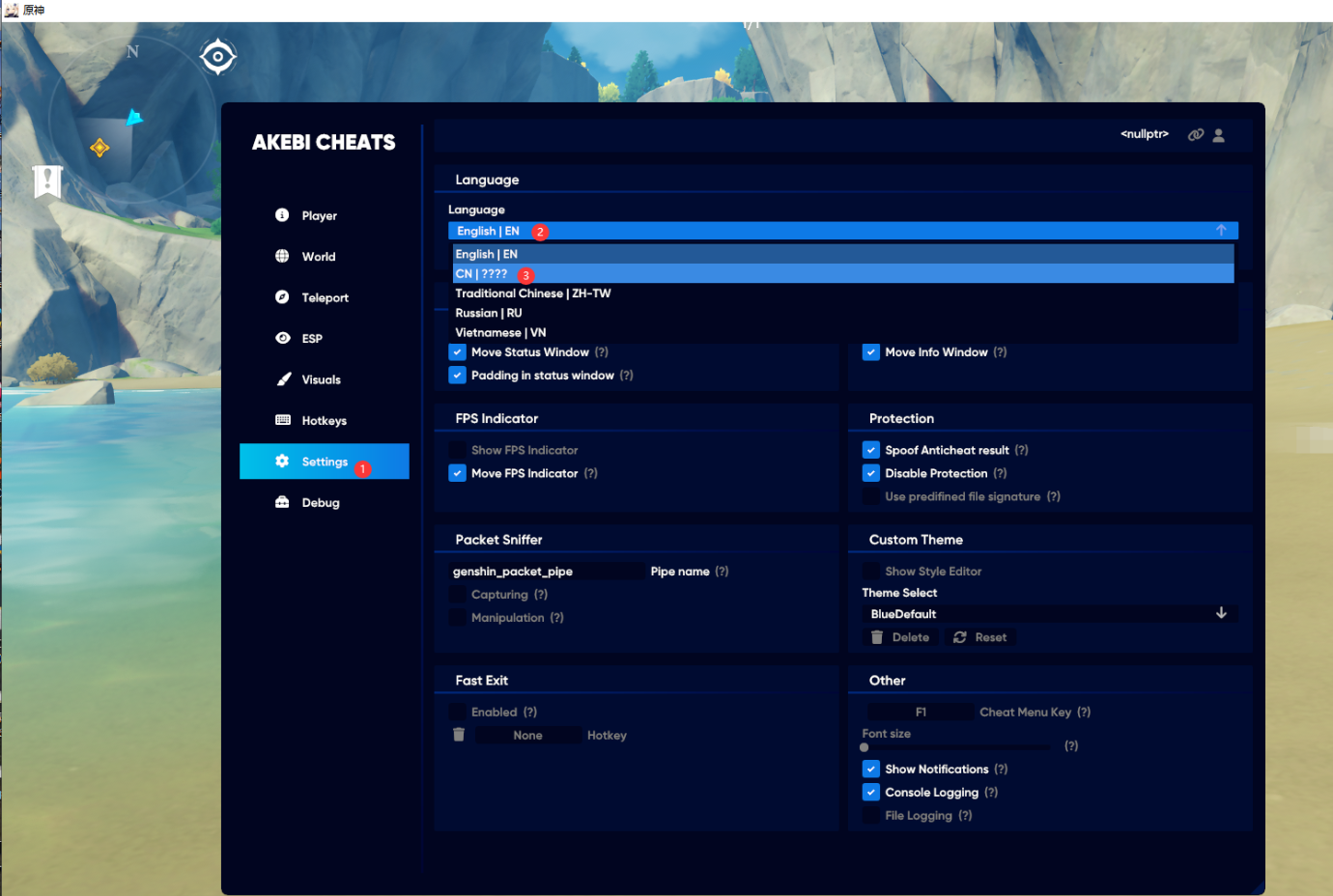Choose CN language option
Viewport: 1333px width, 896px height.
point(843,274)
